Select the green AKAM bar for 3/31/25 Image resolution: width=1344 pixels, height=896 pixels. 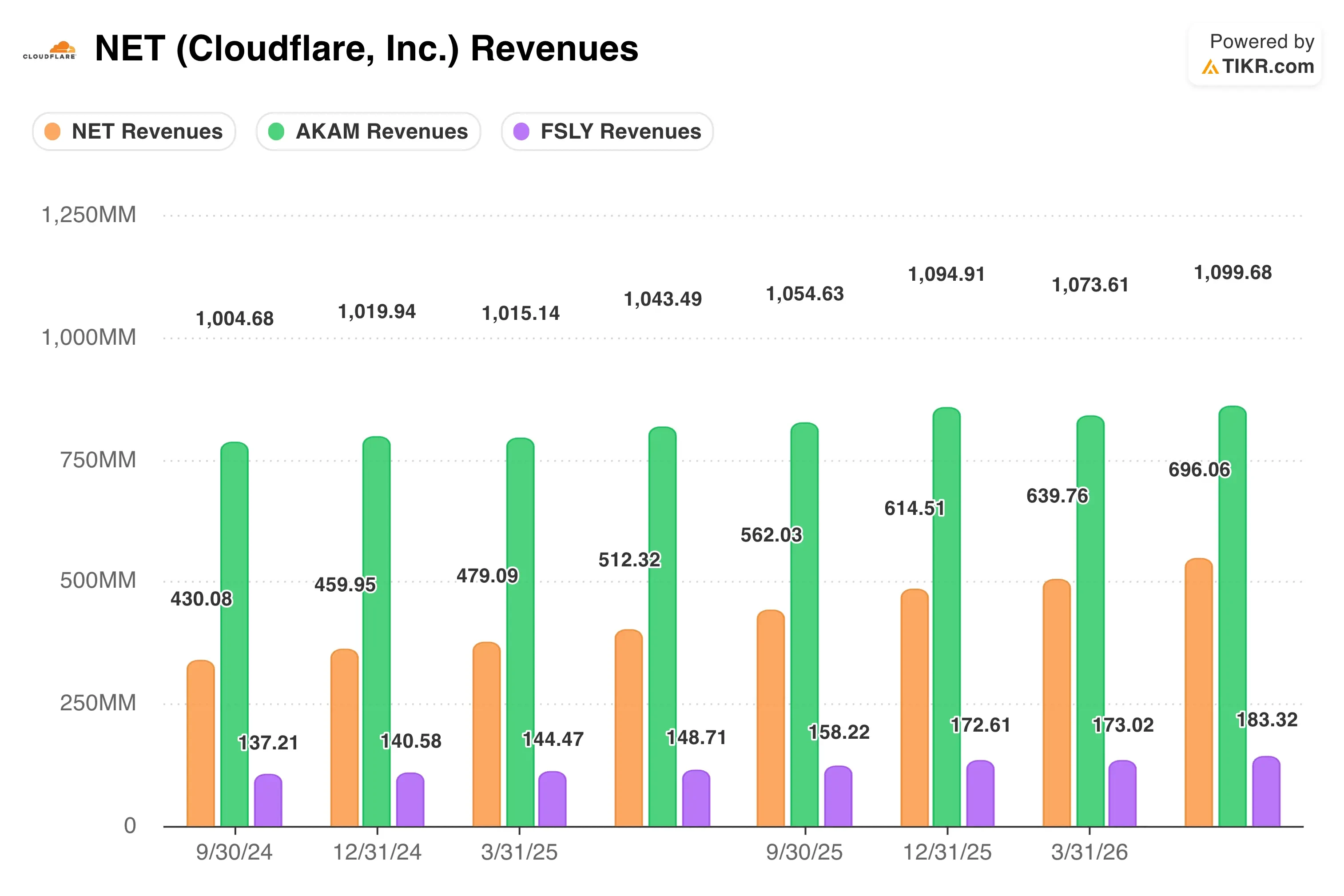click(x=521, y=632)
